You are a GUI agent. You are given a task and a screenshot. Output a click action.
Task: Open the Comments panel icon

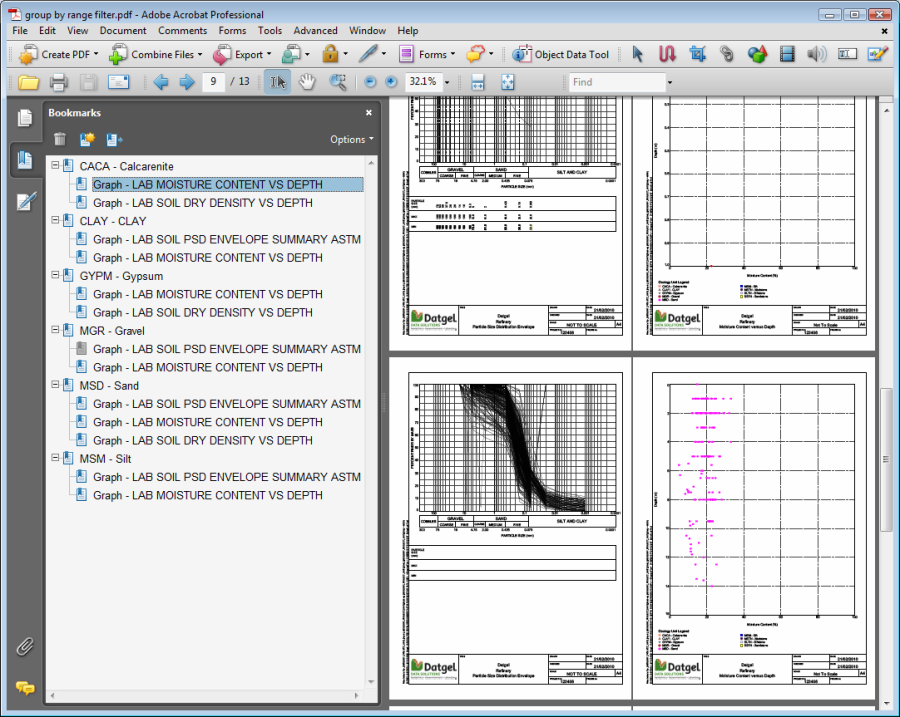(24, 688)
